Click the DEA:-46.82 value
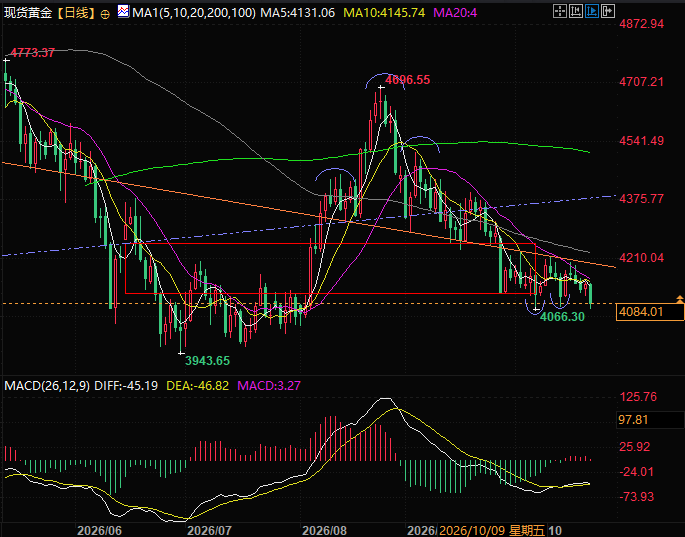685x537 pixels. tap(197, 385)
